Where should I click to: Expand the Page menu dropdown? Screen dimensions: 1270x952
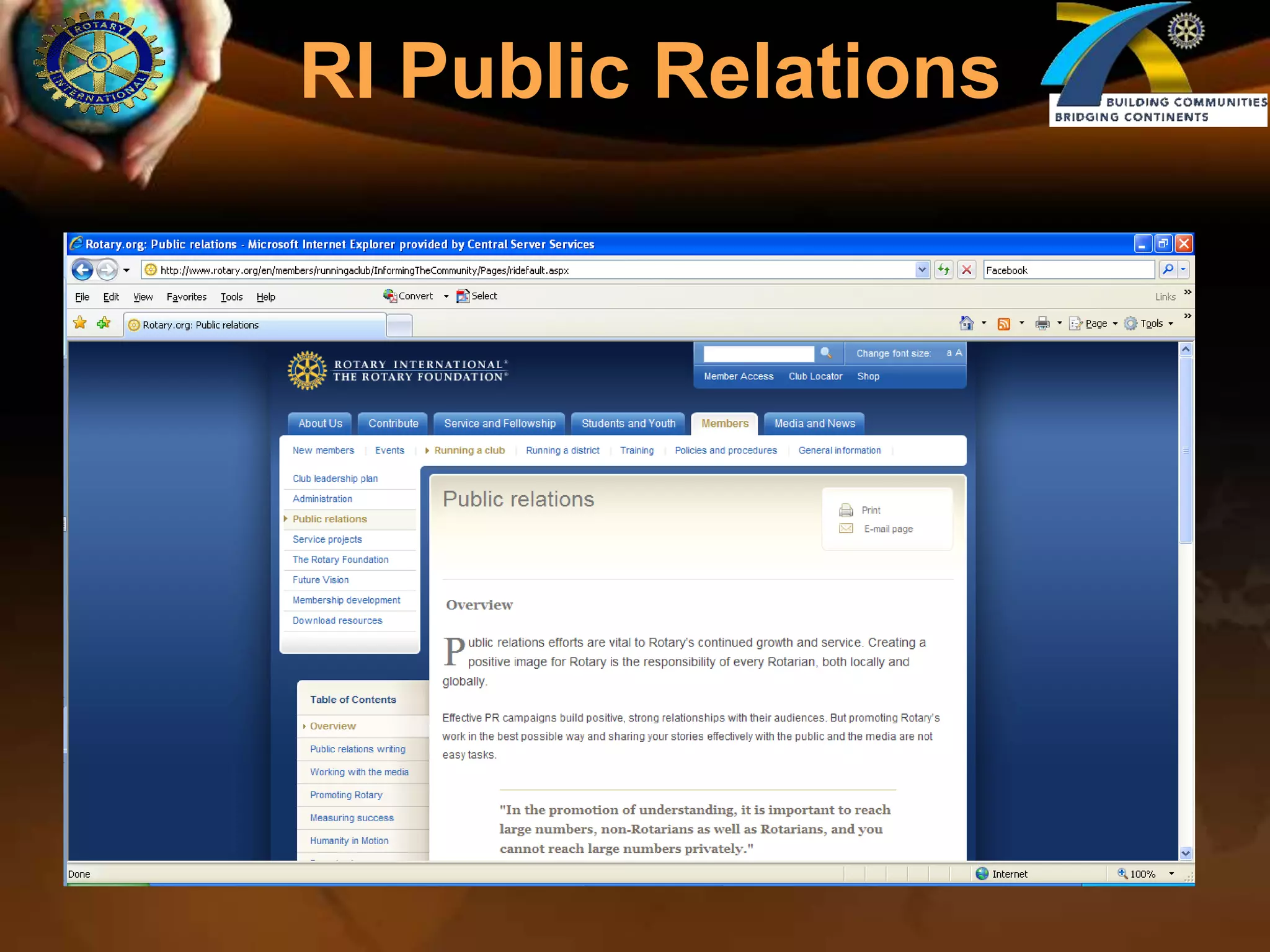coord(1115,324)
